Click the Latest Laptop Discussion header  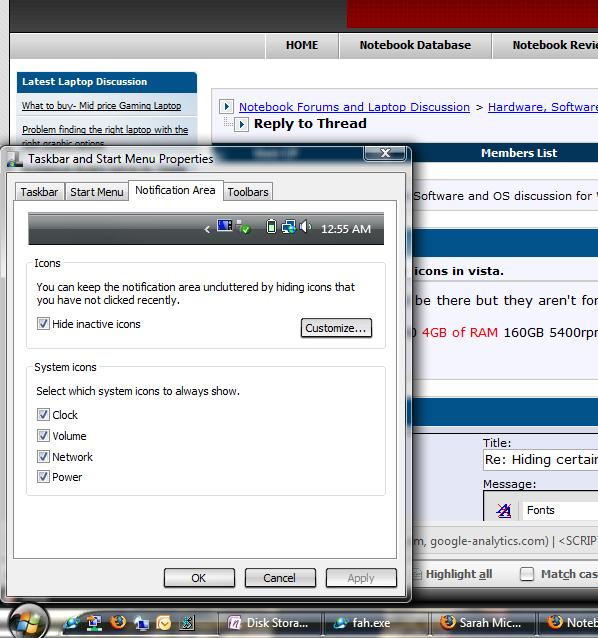coord(107,82)
